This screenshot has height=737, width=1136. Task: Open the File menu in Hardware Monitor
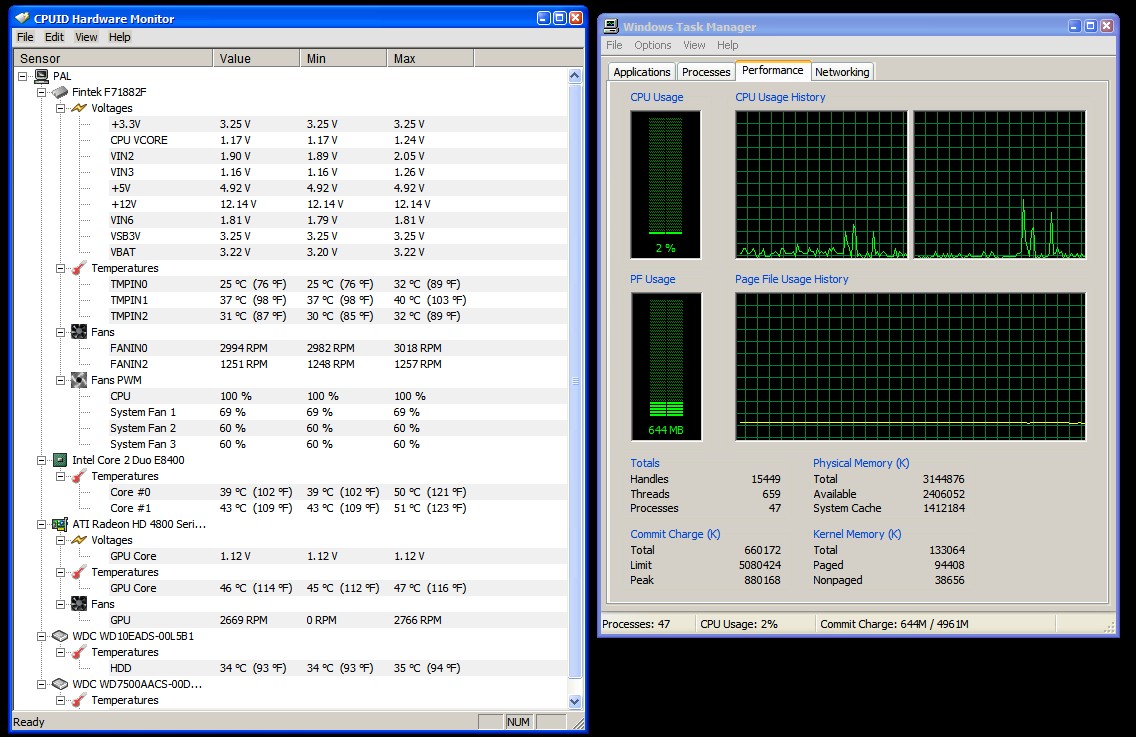coord(25,37)
